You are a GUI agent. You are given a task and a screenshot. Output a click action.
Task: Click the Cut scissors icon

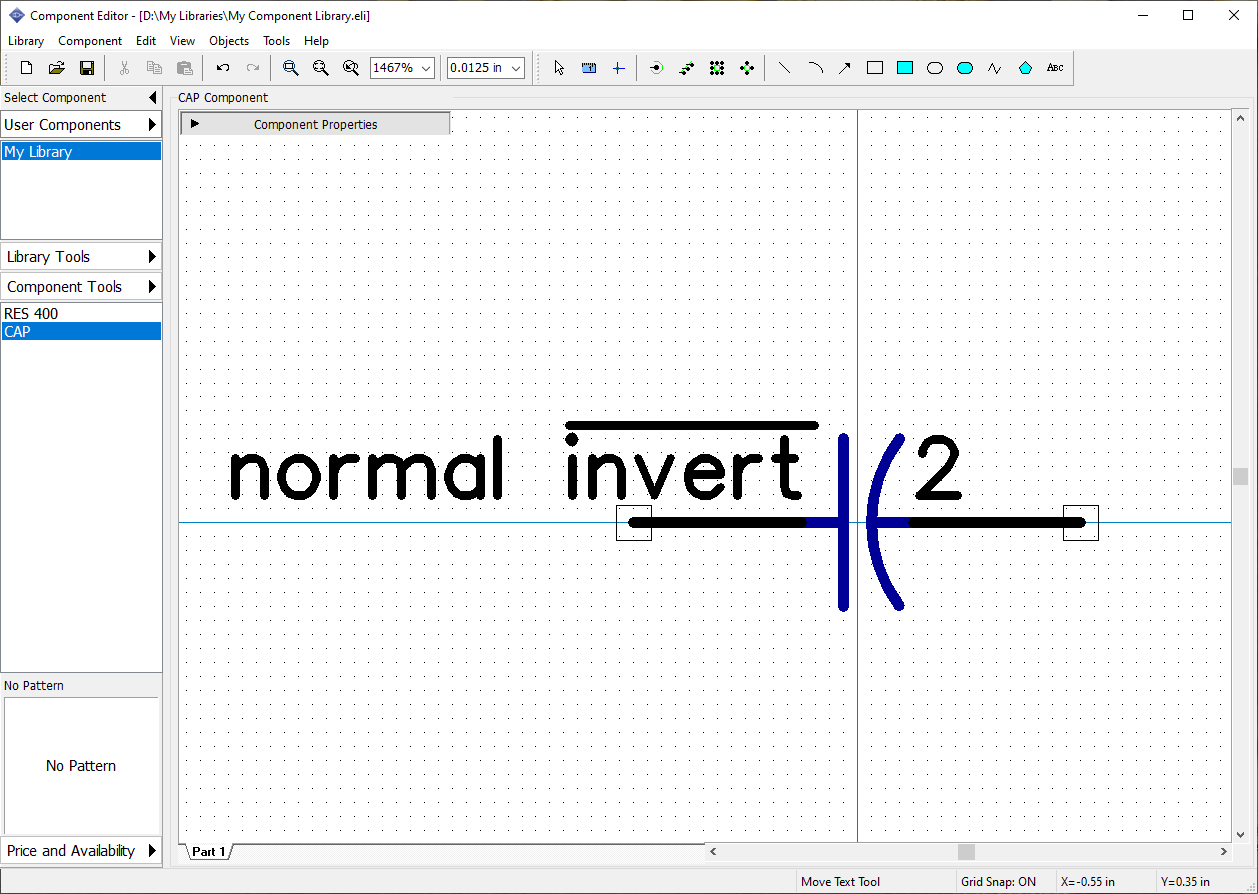125,68
